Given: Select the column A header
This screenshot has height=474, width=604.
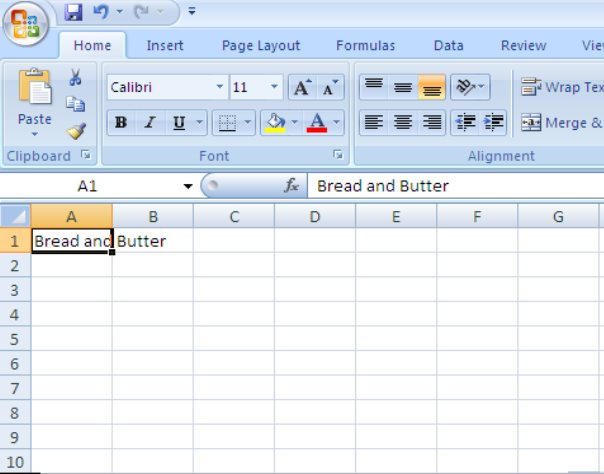Looking at the screenshot, I should (x=72, y=216).
